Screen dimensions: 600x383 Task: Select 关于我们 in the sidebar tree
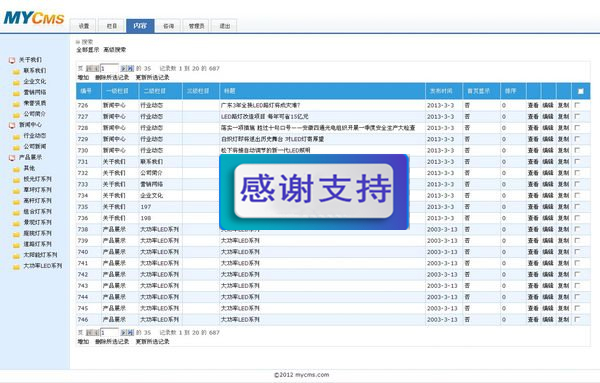(x=30, y=60)
